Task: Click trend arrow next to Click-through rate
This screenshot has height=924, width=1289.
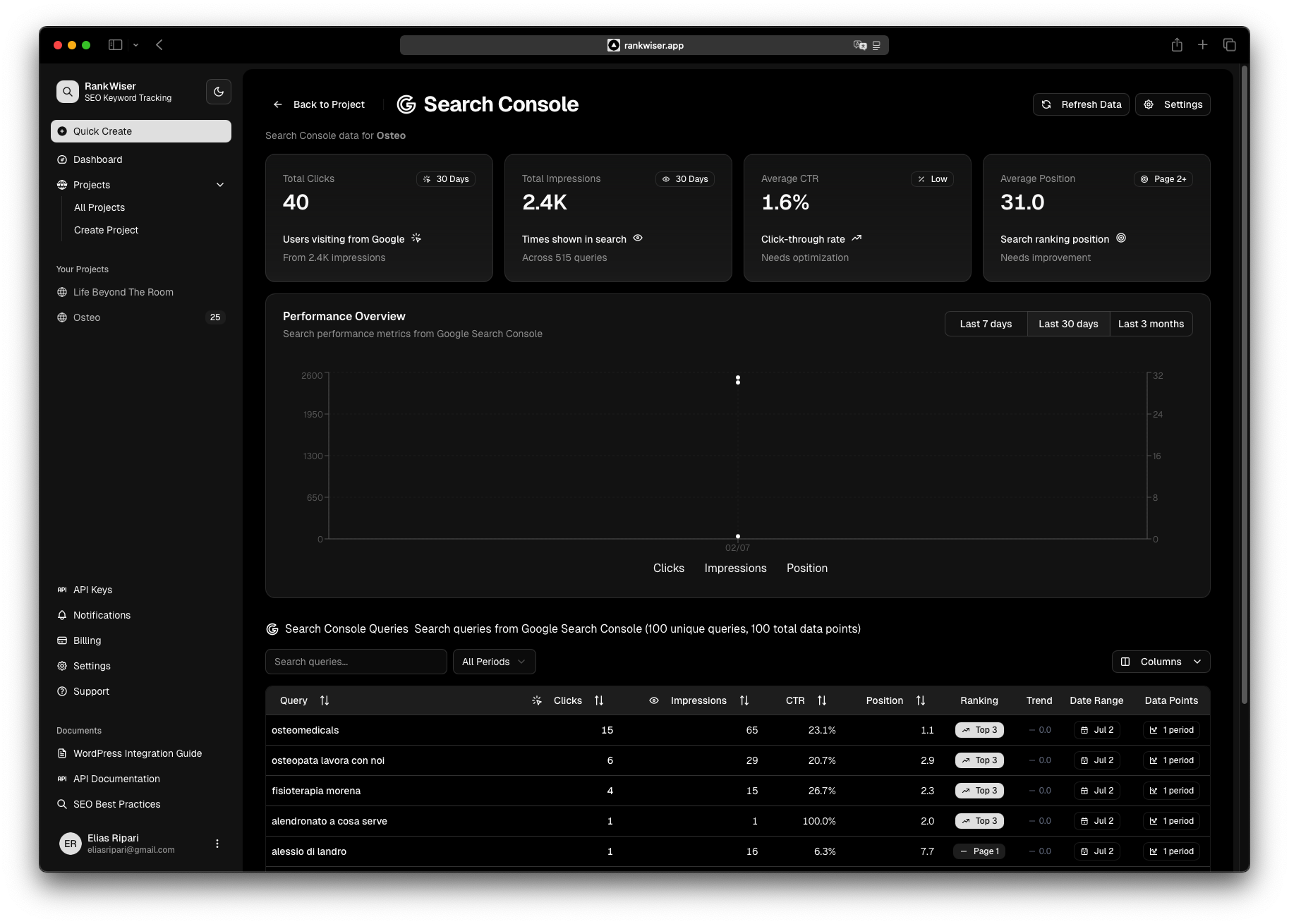Action: [x=857, y=238]
